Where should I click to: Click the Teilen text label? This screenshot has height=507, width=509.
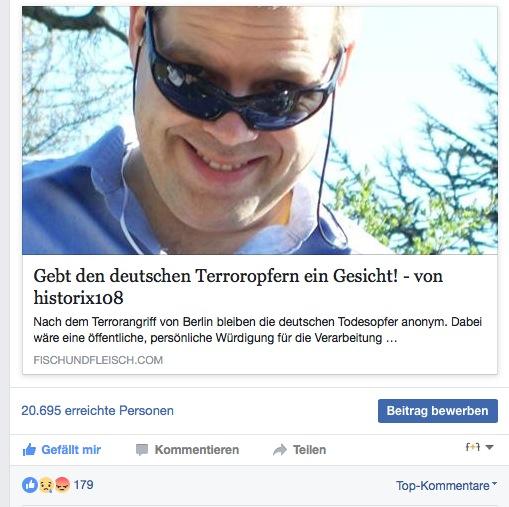point(309,450)
